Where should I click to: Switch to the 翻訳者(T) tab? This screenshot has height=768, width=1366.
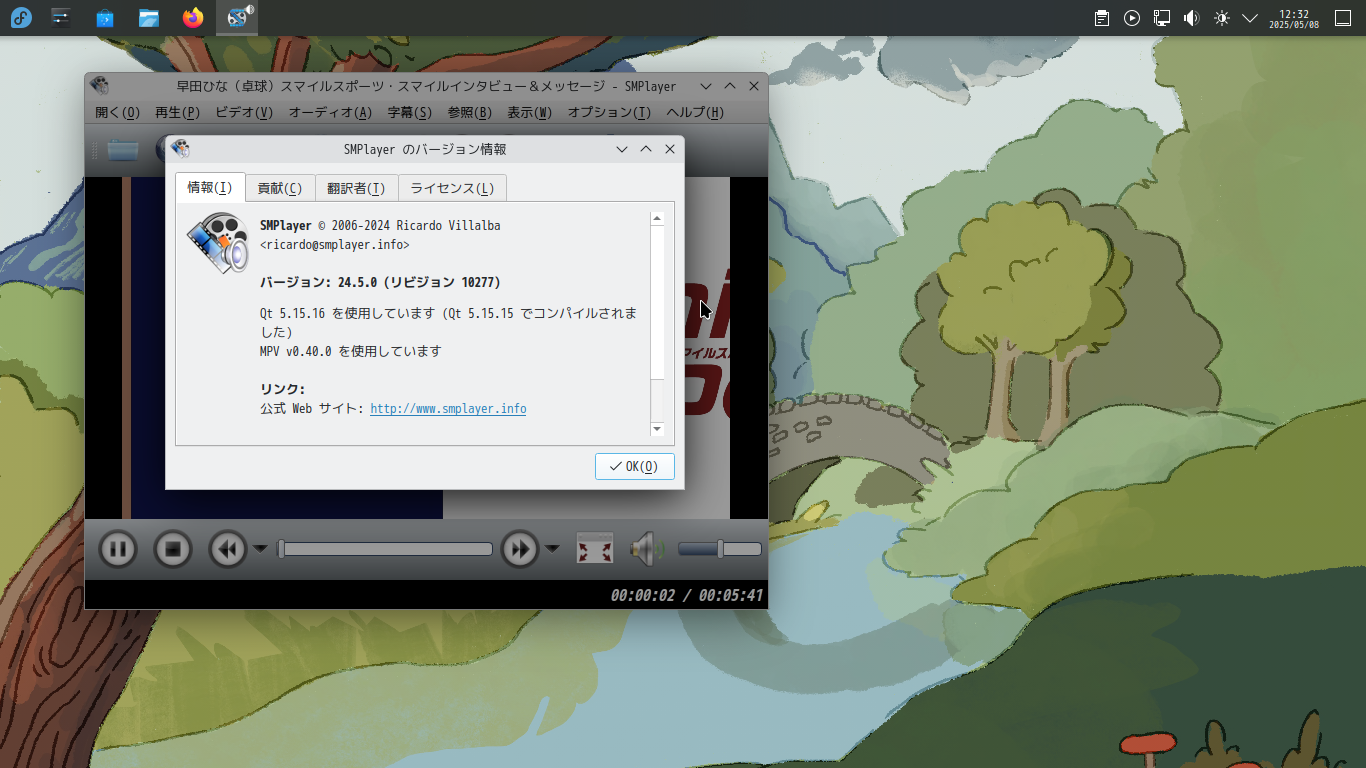[x=356, y=188]
